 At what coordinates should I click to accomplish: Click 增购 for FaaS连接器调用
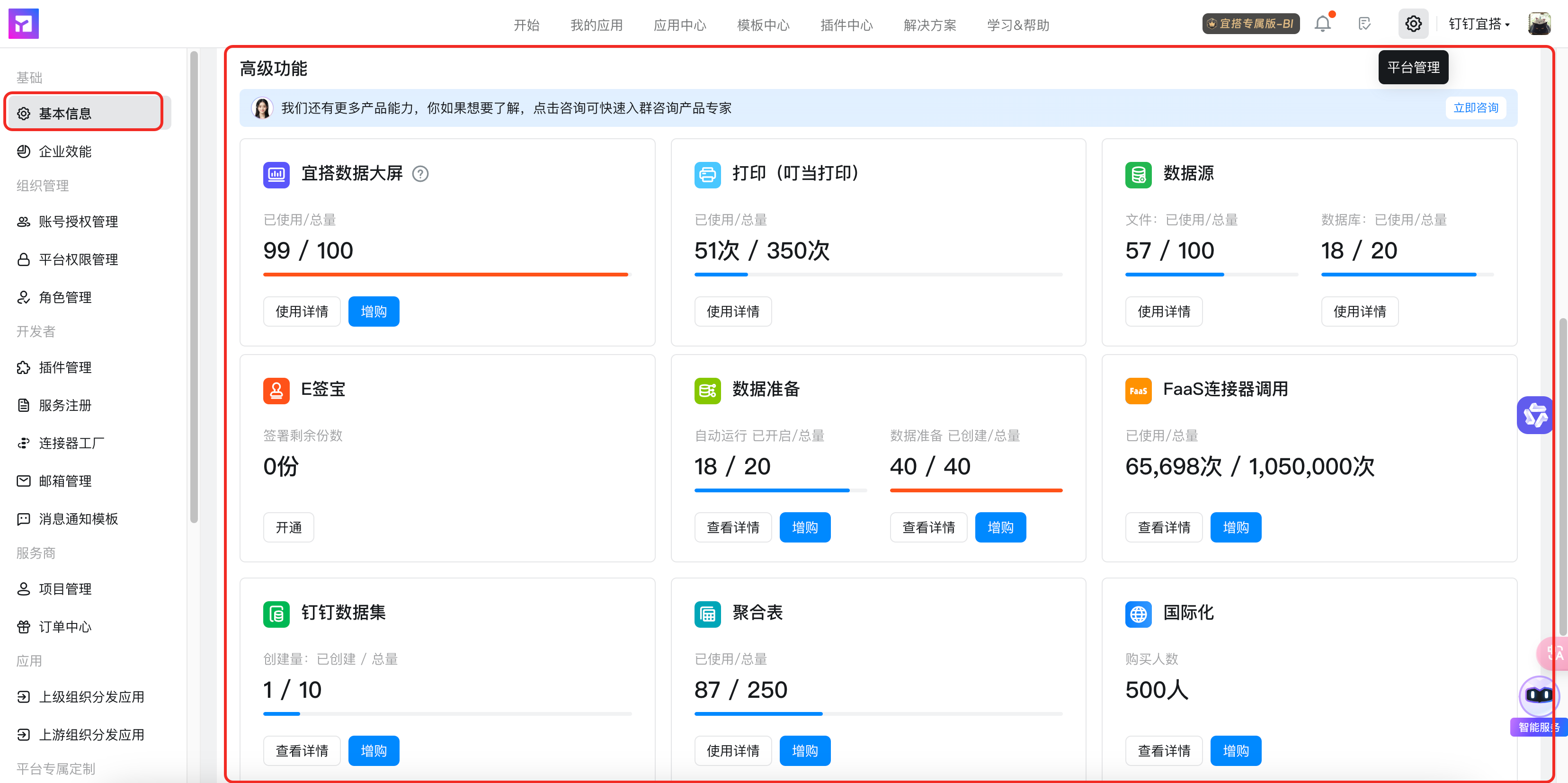coord(1236,527)
